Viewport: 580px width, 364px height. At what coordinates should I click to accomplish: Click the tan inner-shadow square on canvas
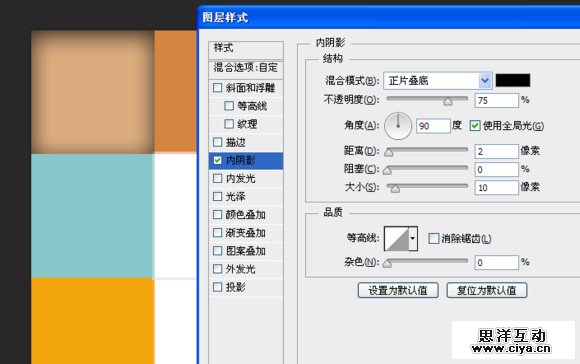pos(92,92)
